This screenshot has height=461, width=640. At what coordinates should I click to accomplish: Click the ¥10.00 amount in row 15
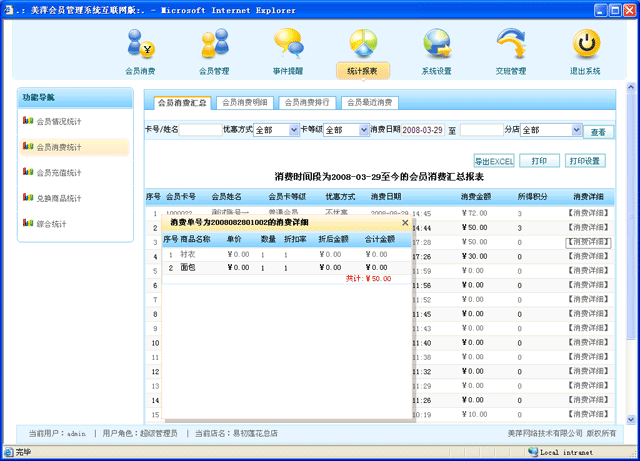click(x=475, y=414)
